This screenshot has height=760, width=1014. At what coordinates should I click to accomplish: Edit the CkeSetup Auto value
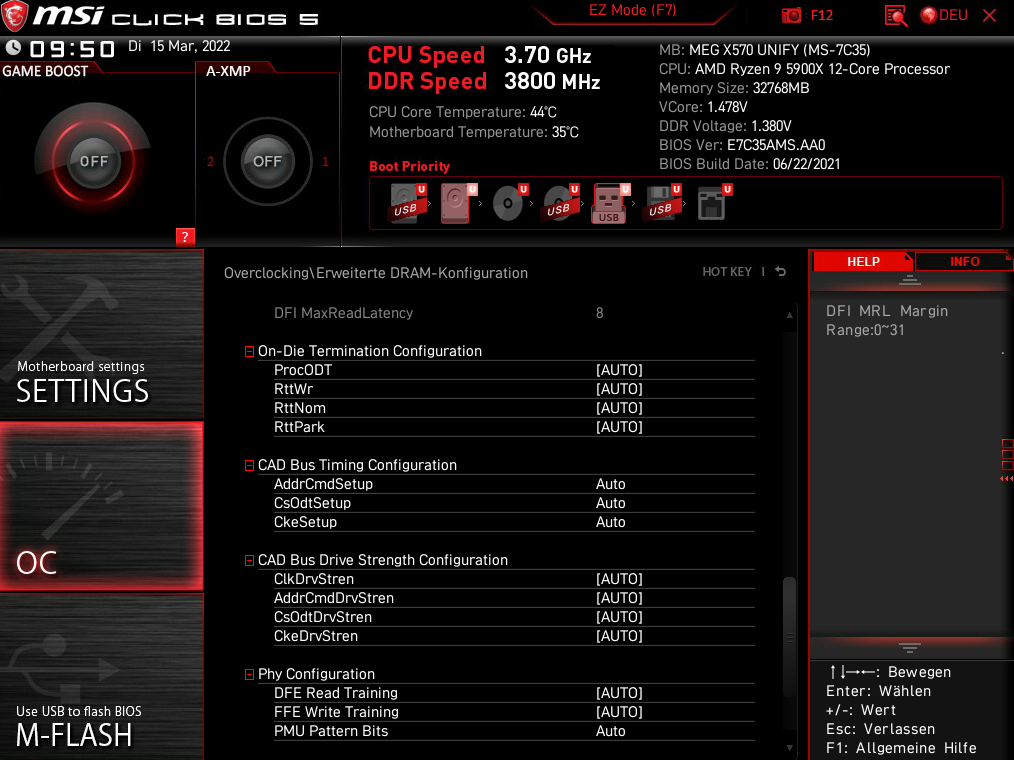coord(610,522)
